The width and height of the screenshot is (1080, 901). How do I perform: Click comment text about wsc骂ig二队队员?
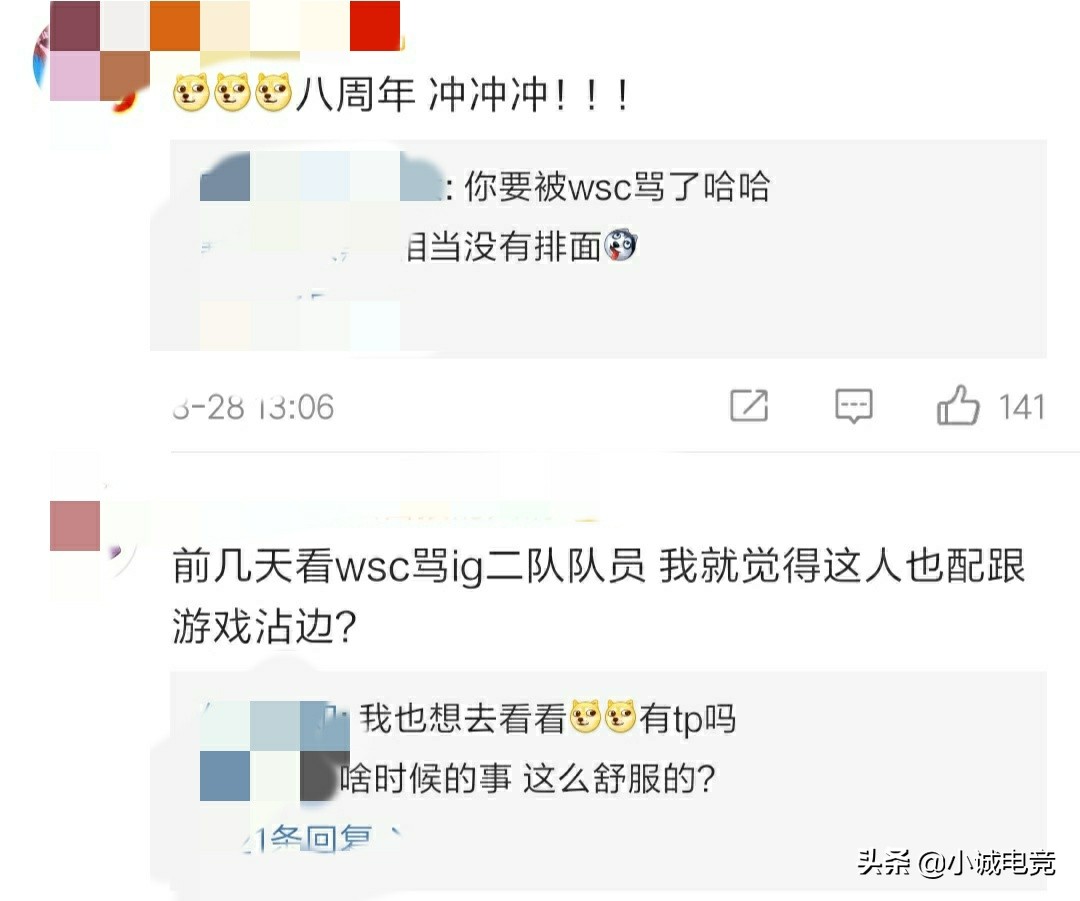[599, 596]
